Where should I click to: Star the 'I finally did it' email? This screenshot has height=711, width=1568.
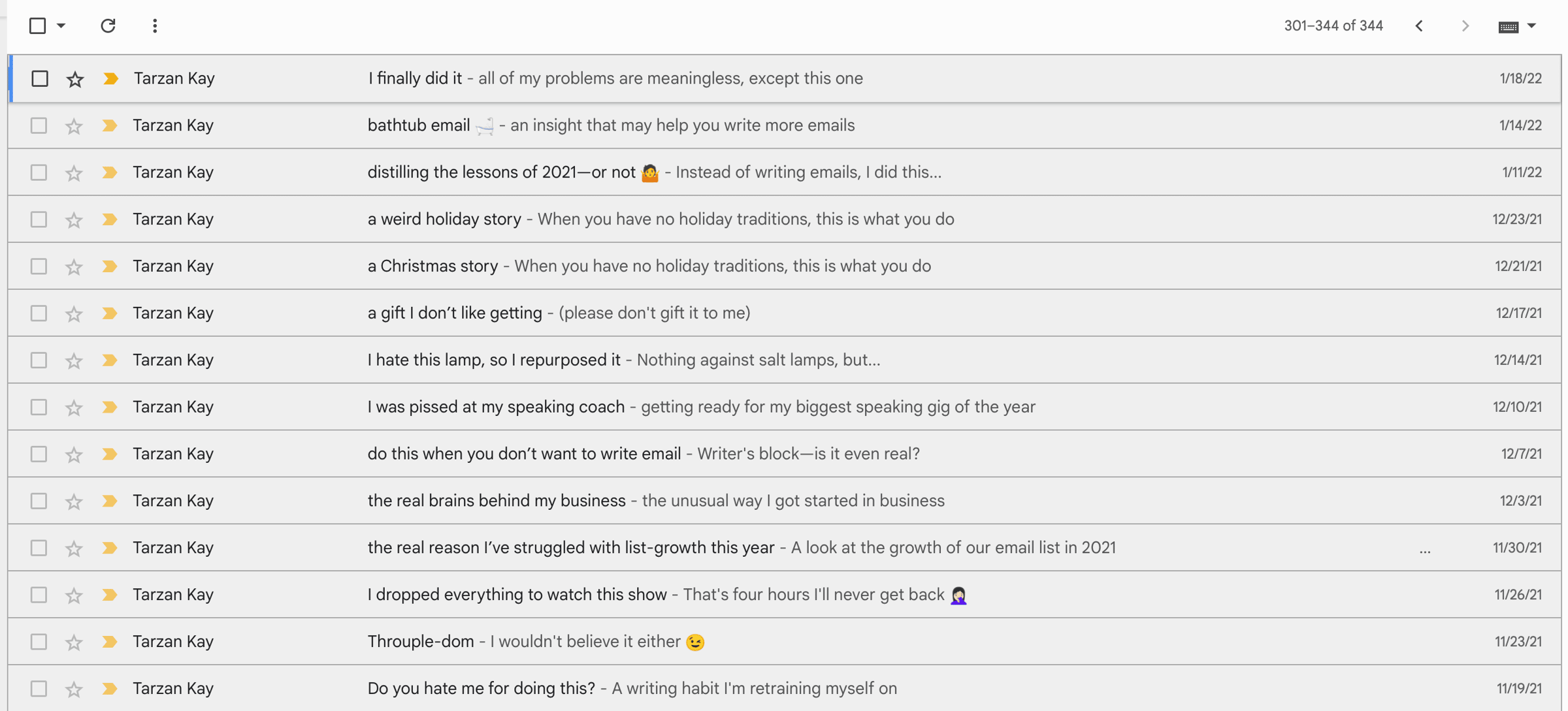point(75,79)
